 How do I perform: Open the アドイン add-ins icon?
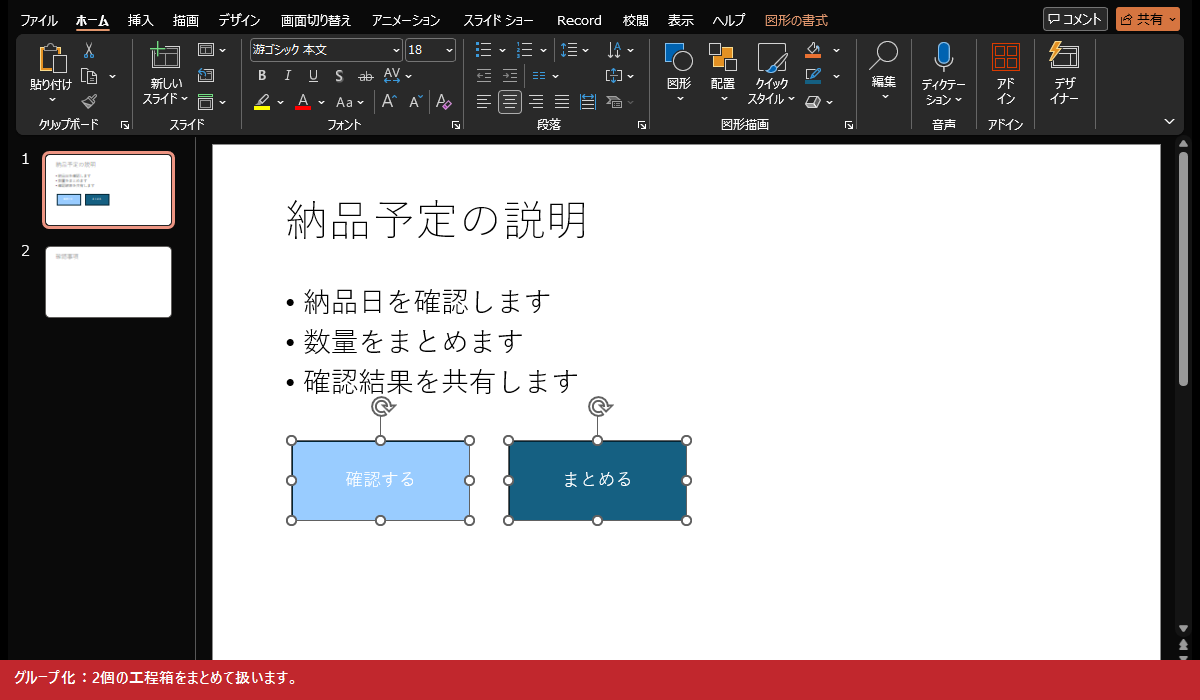tap(1005, 58)
